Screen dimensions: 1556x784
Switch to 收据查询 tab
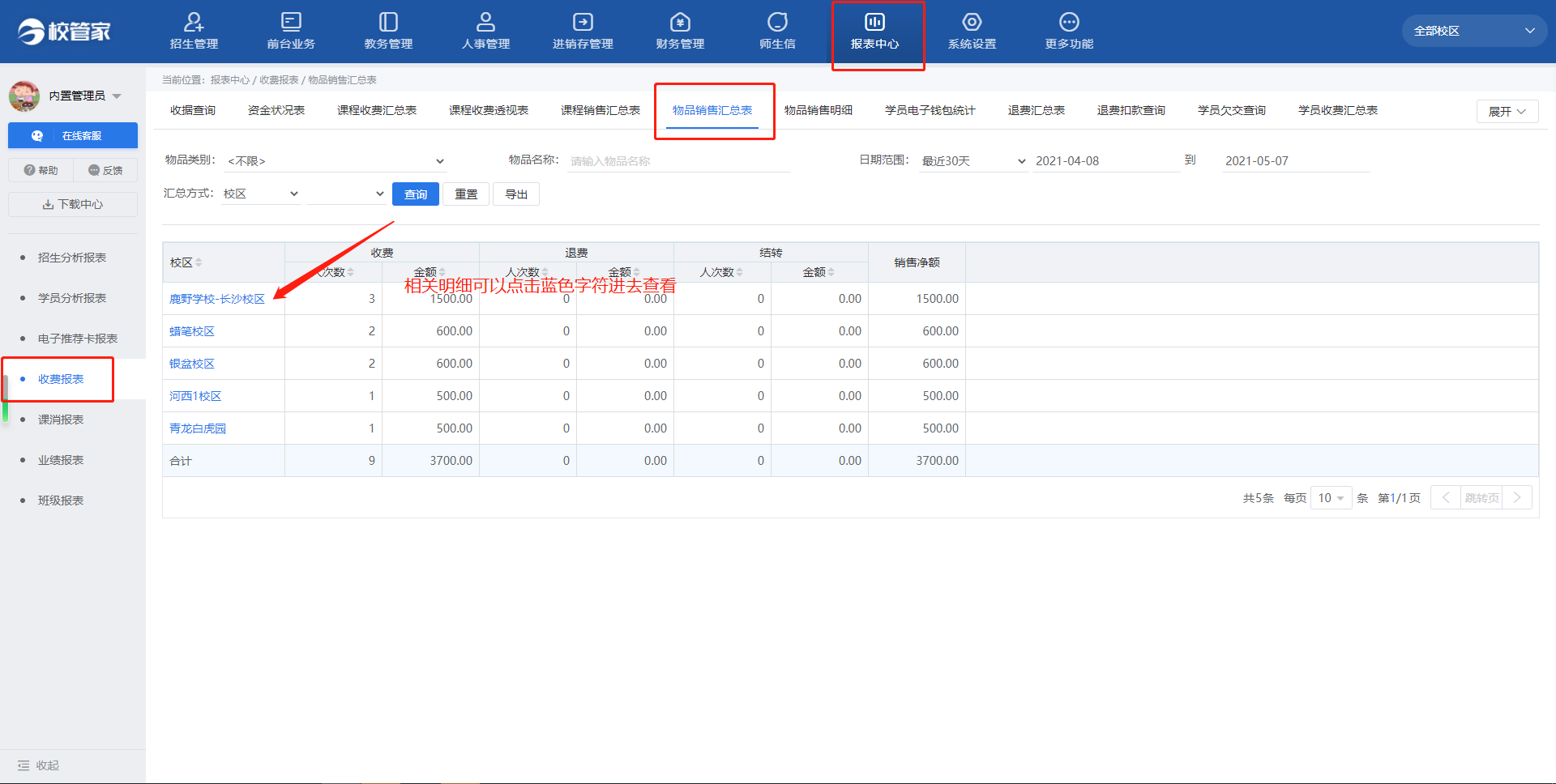[193, 110]
